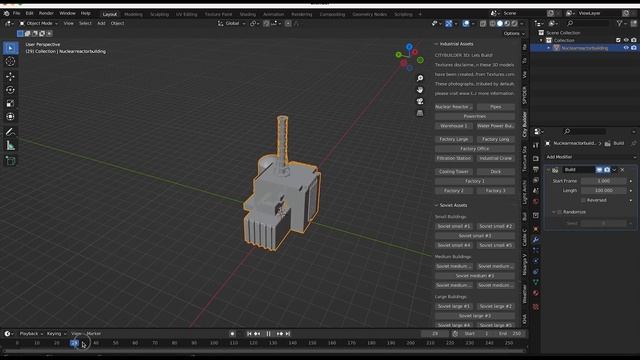Open the Material properties tab icon
Image resolution: width=640 pixels, height=360 pixels.
pos(536,293)
